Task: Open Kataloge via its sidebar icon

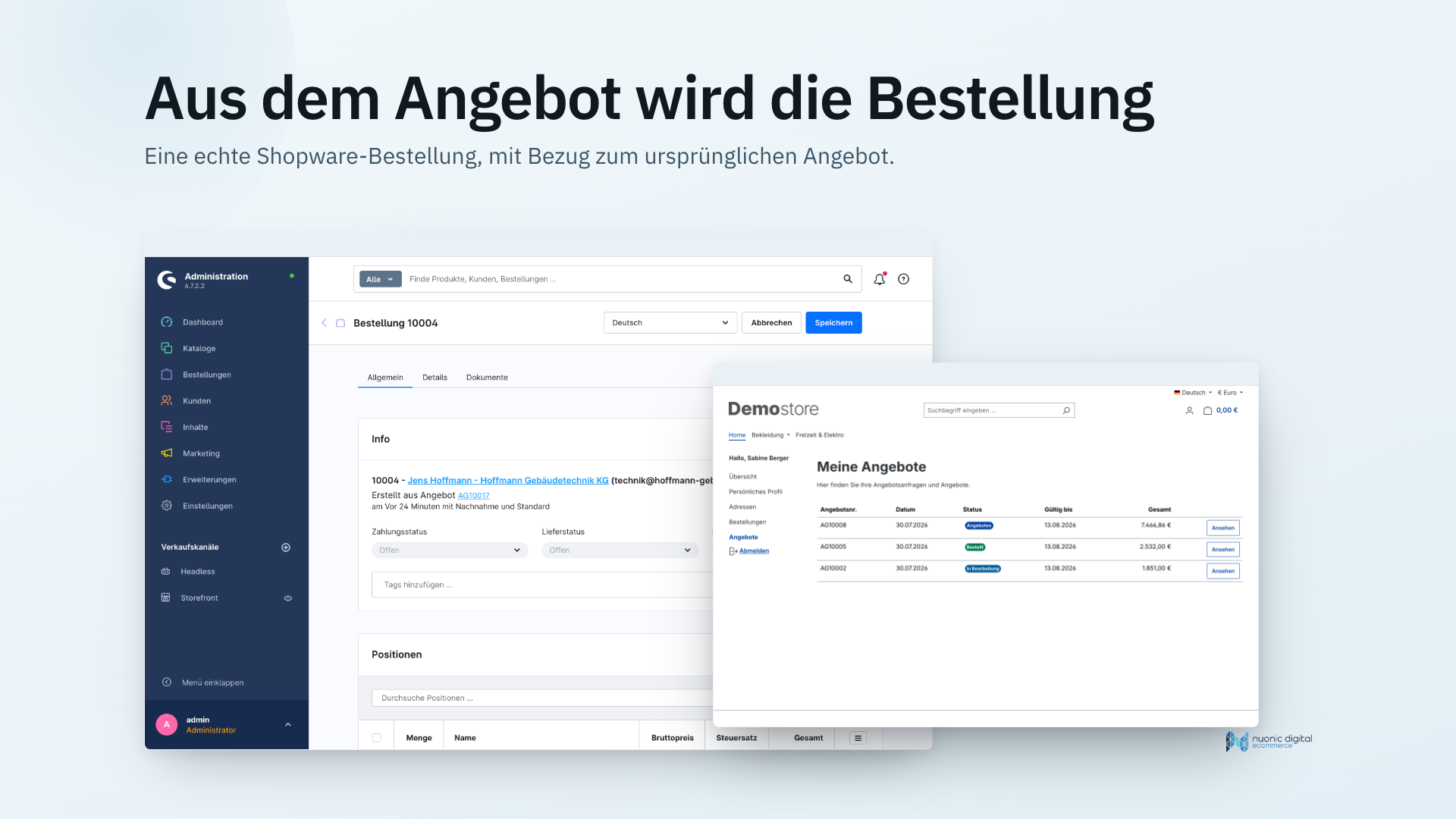Action: 167,348
